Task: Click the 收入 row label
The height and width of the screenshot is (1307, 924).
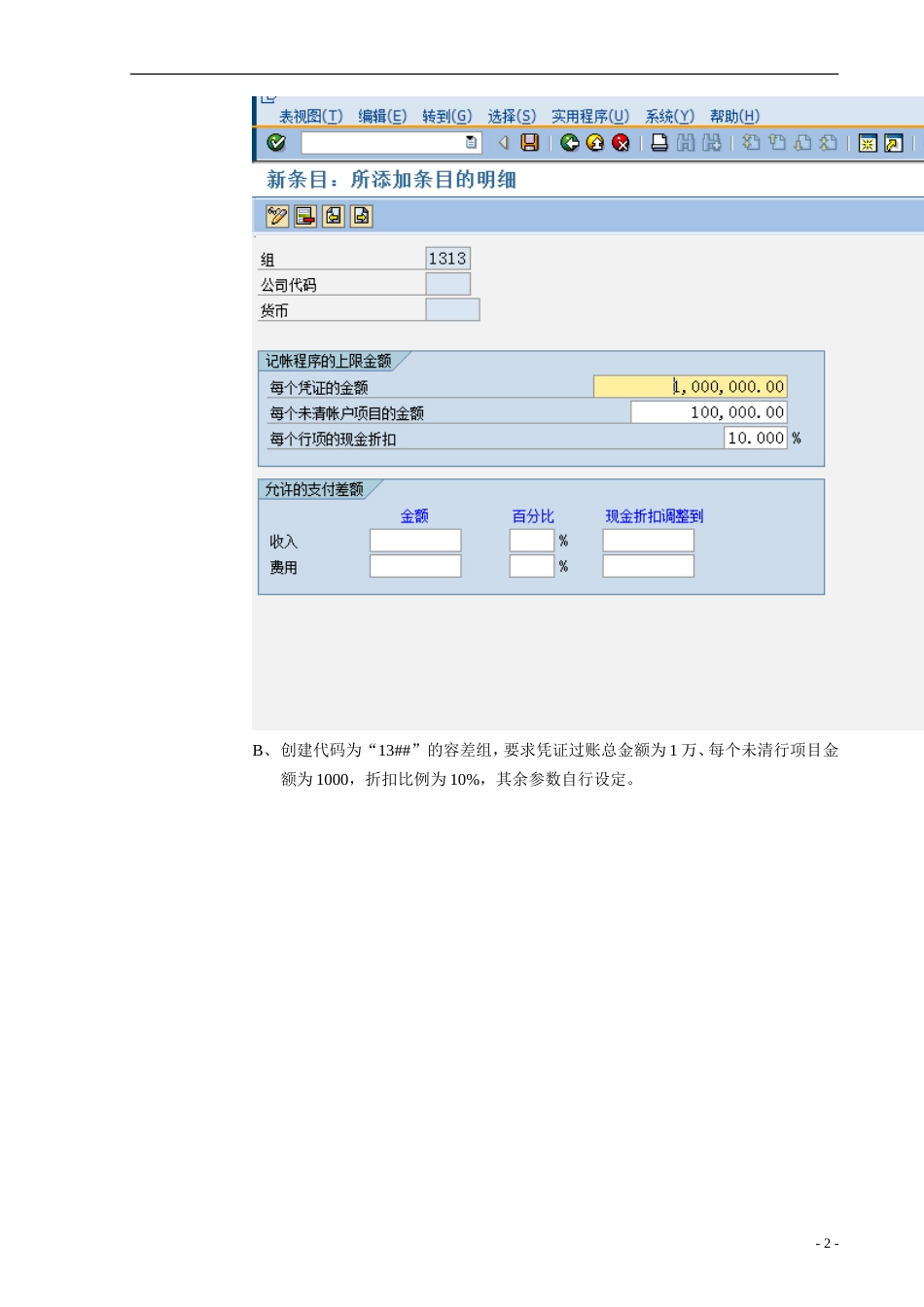Action: click(x=284, y=542)
